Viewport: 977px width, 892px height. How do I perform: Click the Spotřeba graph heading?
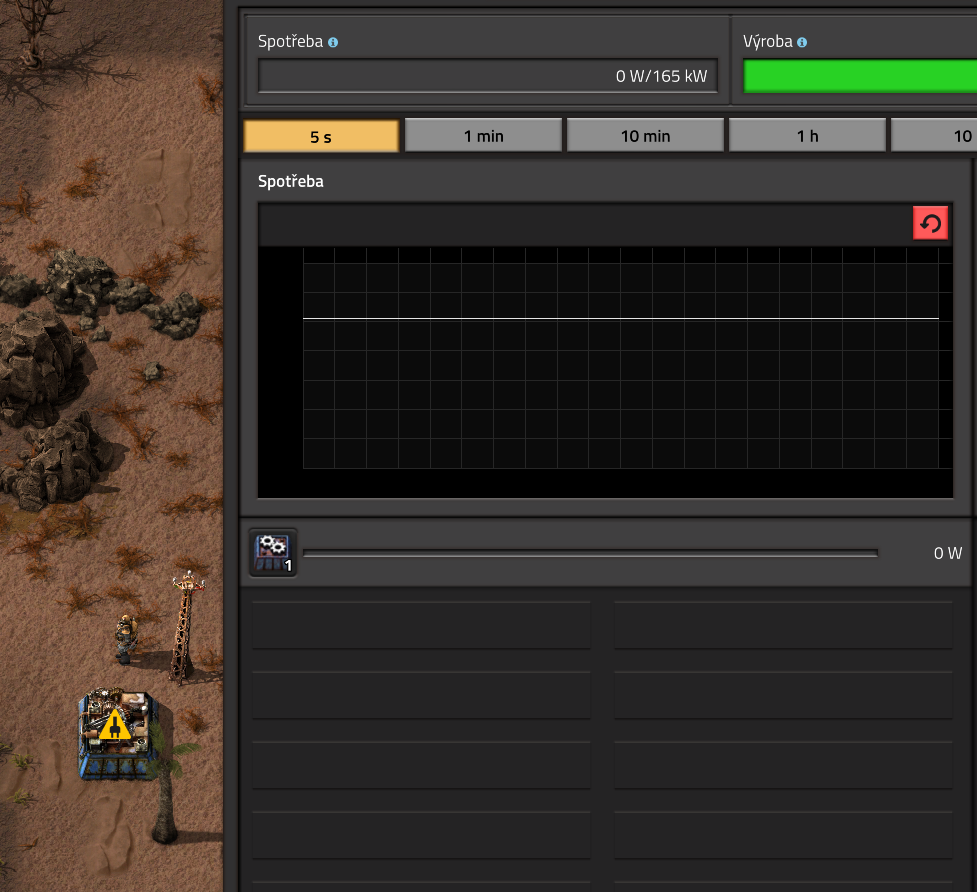[x=290, y=181]
